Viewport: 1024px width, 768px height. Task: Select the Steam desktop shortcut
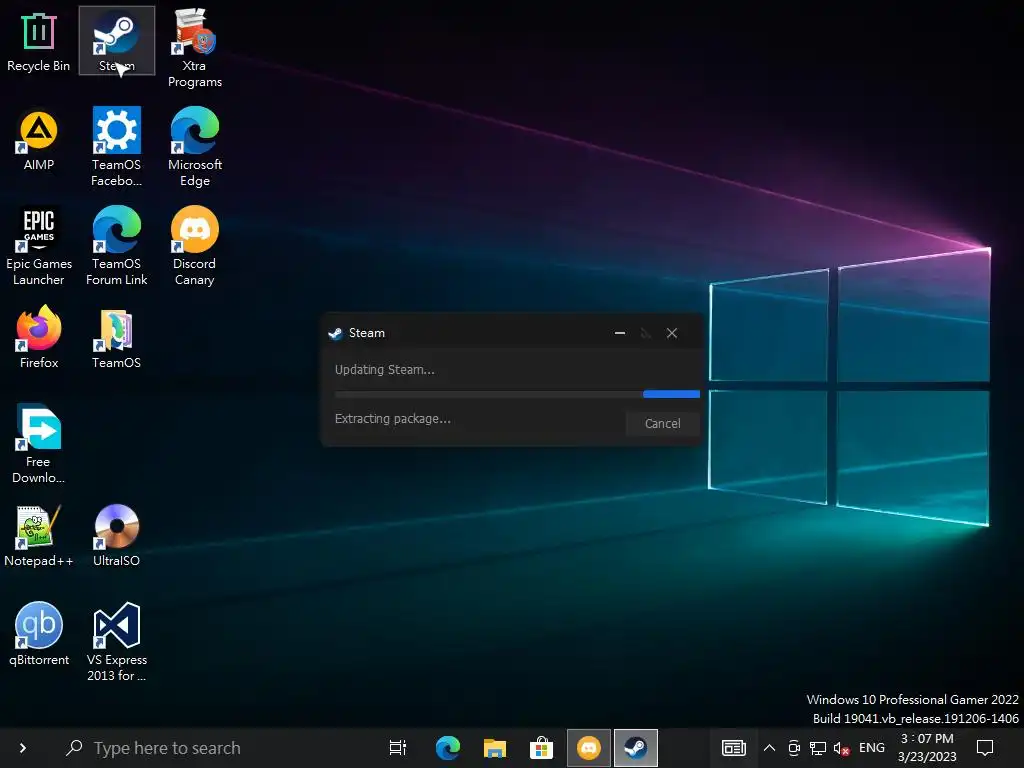(x=117, y=40)
